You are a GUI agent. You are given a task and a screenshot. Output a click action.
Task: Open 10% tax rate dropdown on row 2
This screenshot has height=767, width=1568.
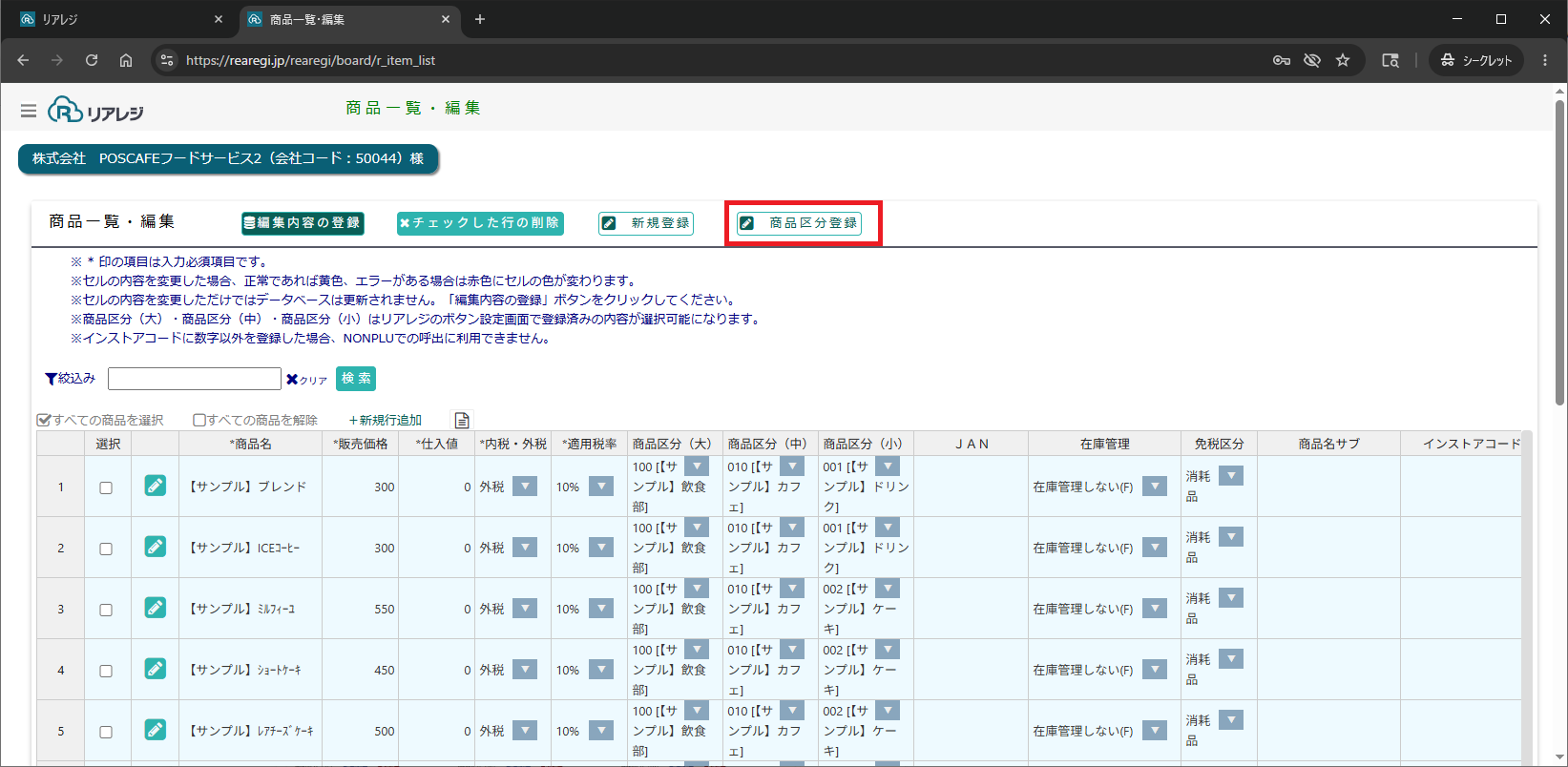(601, 547)
